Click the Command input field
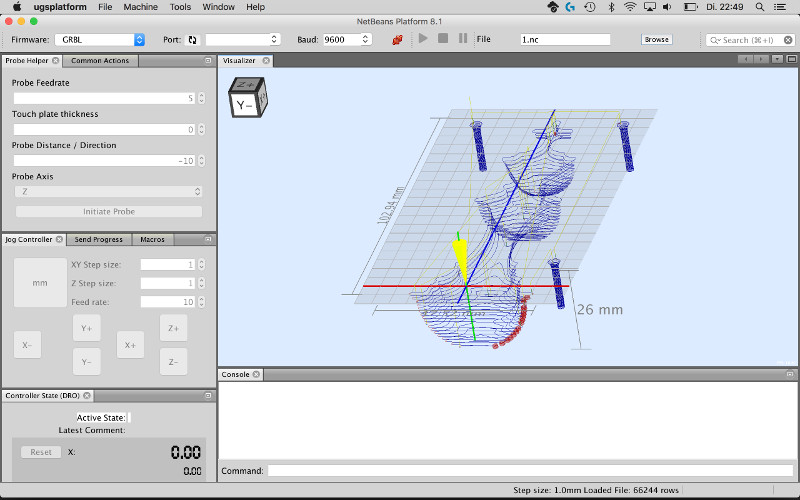Image resolution: width=800 pixels, height=500 pixels. [x=528, y=471]
